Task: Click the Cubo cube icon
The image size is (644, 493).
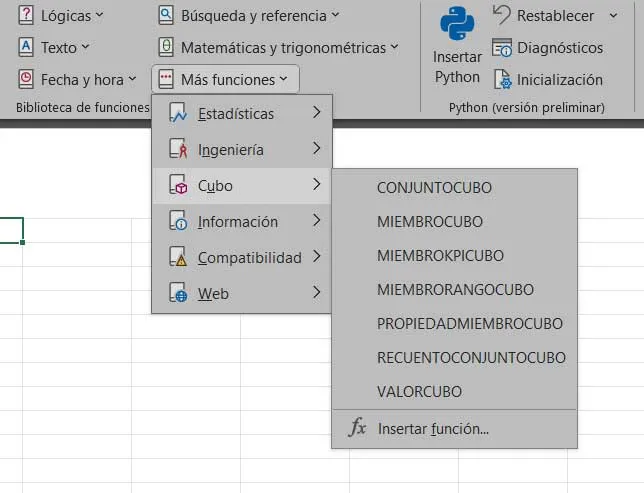Action: [178, 185]
